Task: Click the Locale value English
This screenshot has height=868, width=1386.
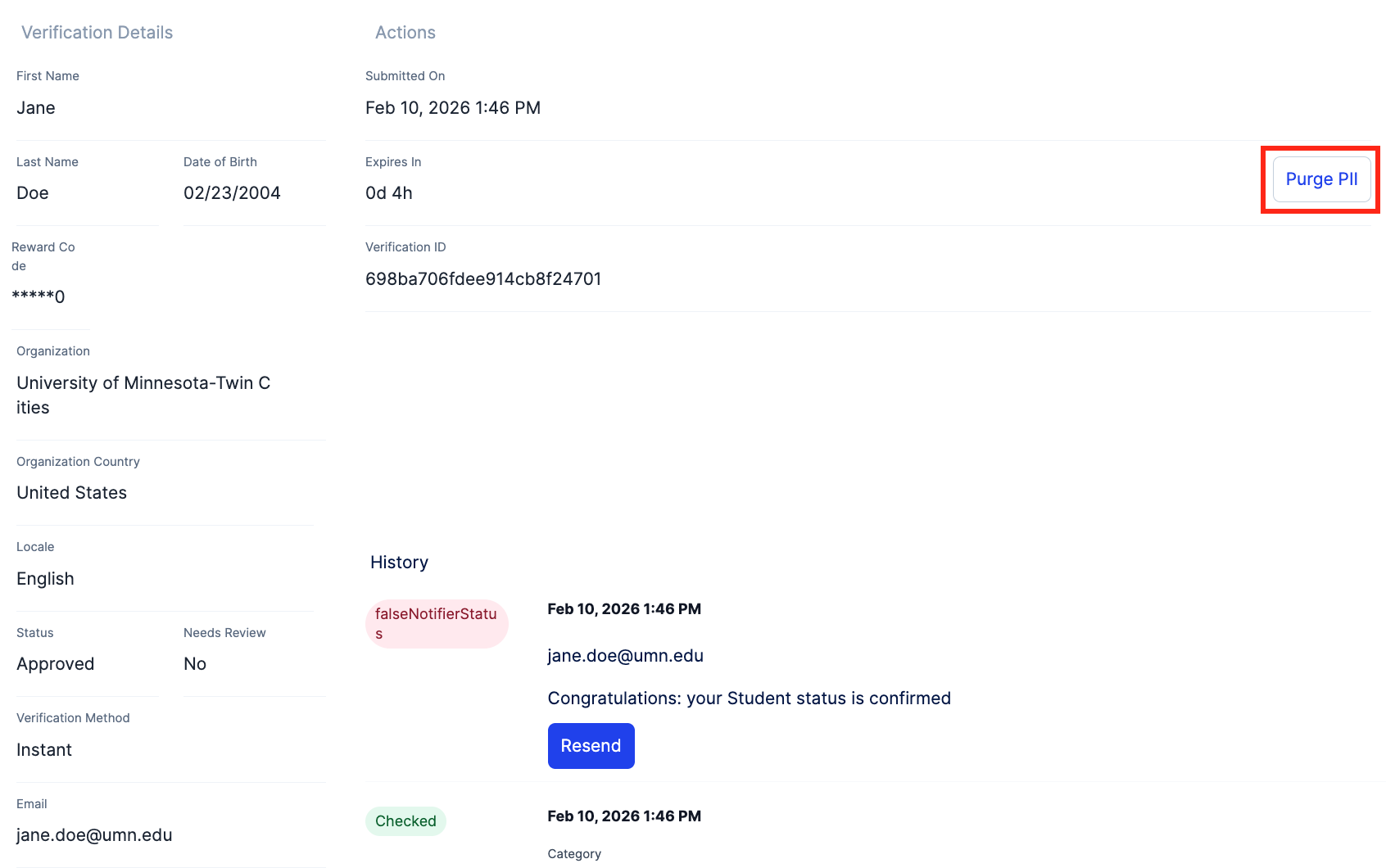Action: 45,579
